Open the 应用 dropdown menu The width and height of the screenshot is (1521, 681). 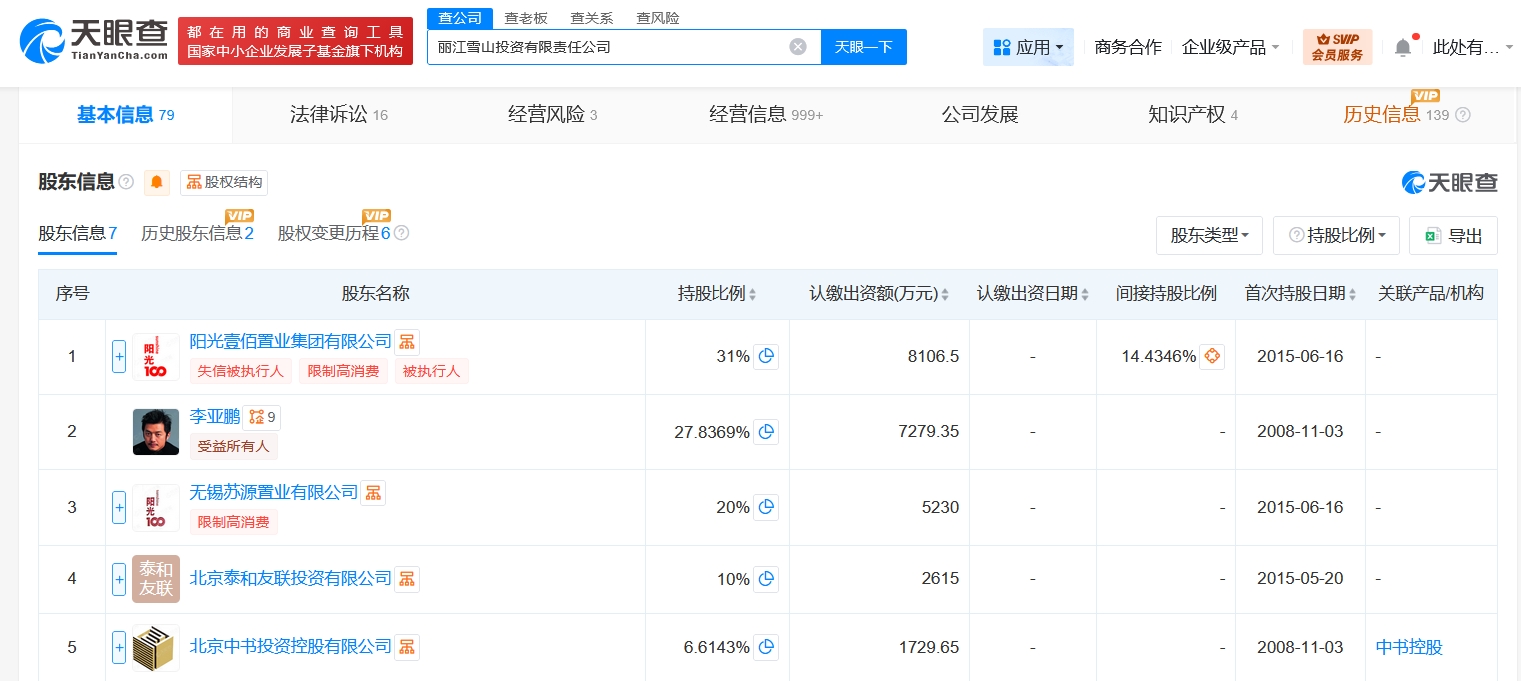tap(1028, 47)
